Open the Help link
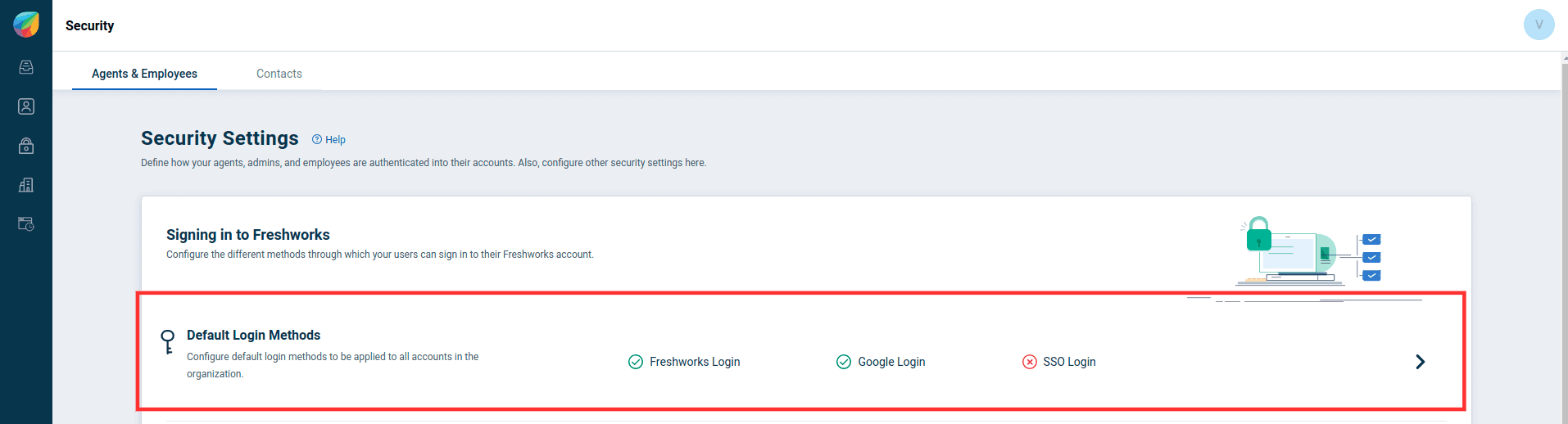This screenshot has width=1568, height=424. pyautogui.click(x=335, y=140)
